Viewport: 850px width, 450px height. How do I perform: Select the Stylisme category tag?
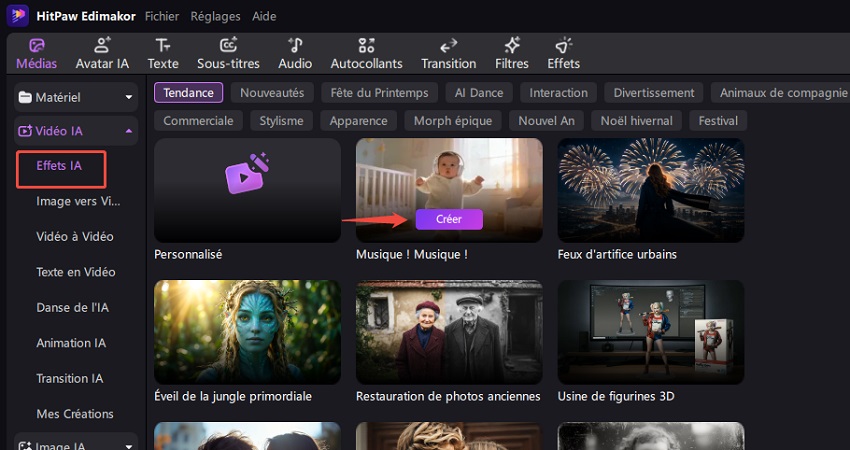(x=281, y=121)
